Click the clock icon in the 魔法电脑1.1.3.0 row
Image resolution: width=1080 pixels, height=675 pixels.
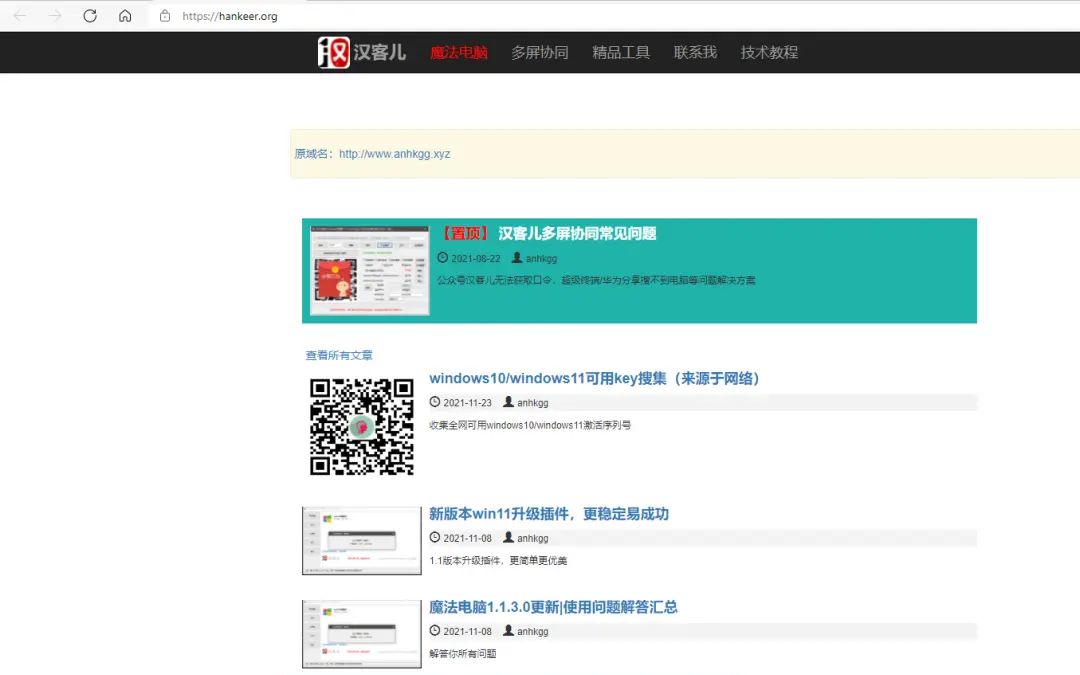tap(435, 630)
